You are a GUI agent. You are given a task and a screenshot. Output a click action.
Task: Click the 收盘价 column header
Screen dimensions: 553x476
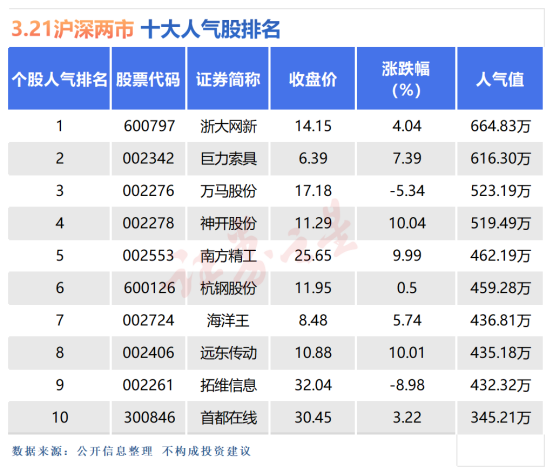[312, 78]
